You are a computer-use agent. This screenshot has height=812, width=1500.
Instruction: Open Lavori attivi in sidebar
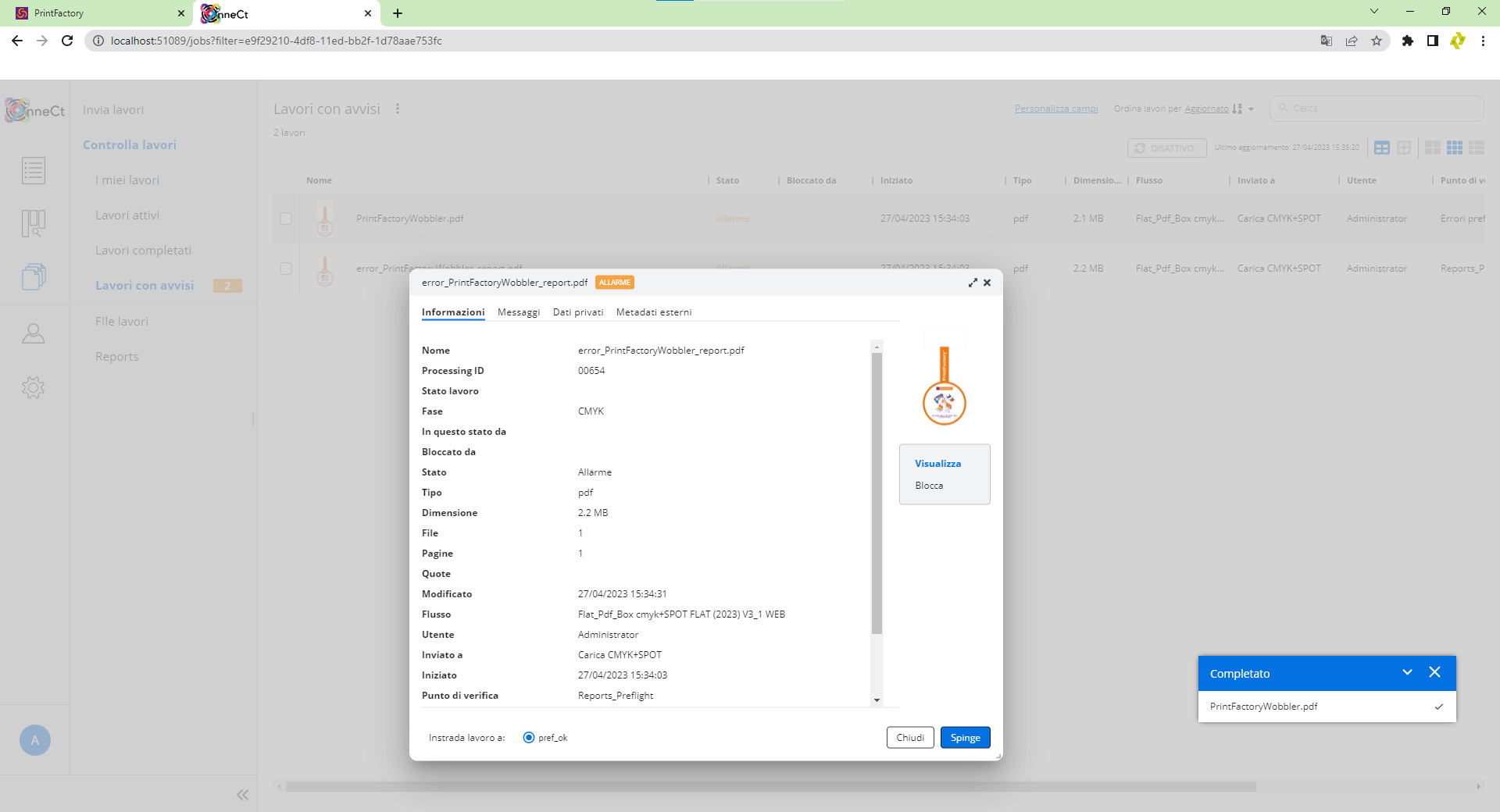[x=127, y=215]
